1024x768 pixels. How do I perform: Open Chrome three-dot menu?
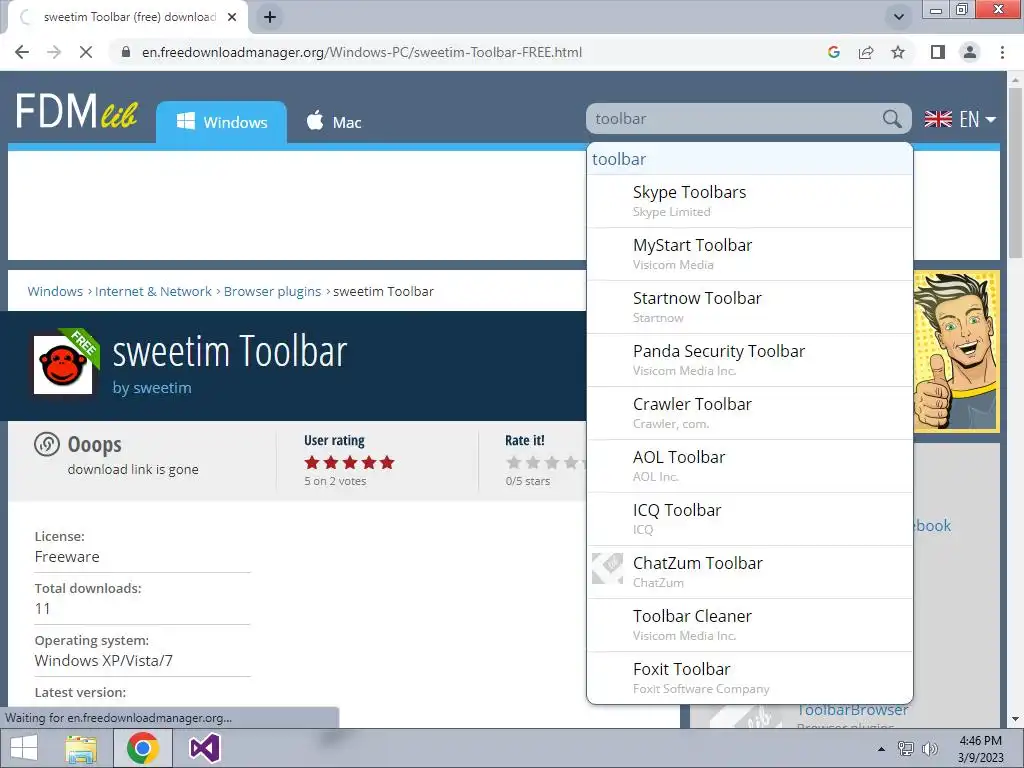[x=1002, y=52]
